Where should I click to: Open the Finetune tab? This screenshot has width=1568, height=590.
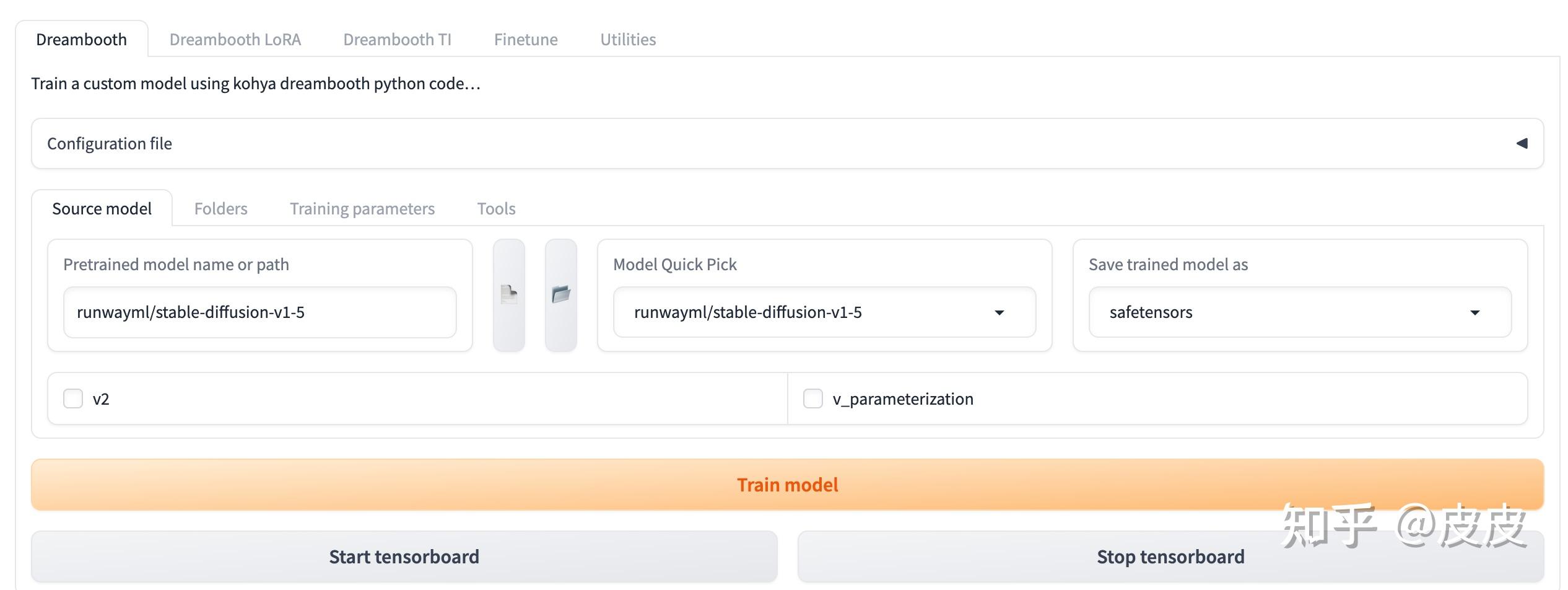(525, 40)
